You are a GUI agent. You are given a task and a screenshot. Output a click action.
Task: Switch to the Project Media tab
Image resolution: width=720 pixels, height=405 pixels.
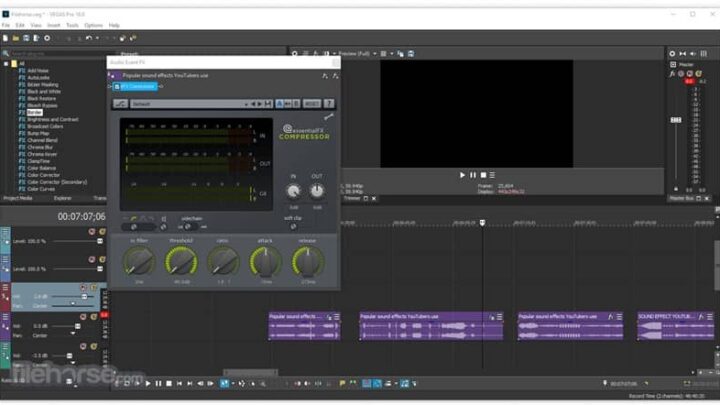pos(18,198)
